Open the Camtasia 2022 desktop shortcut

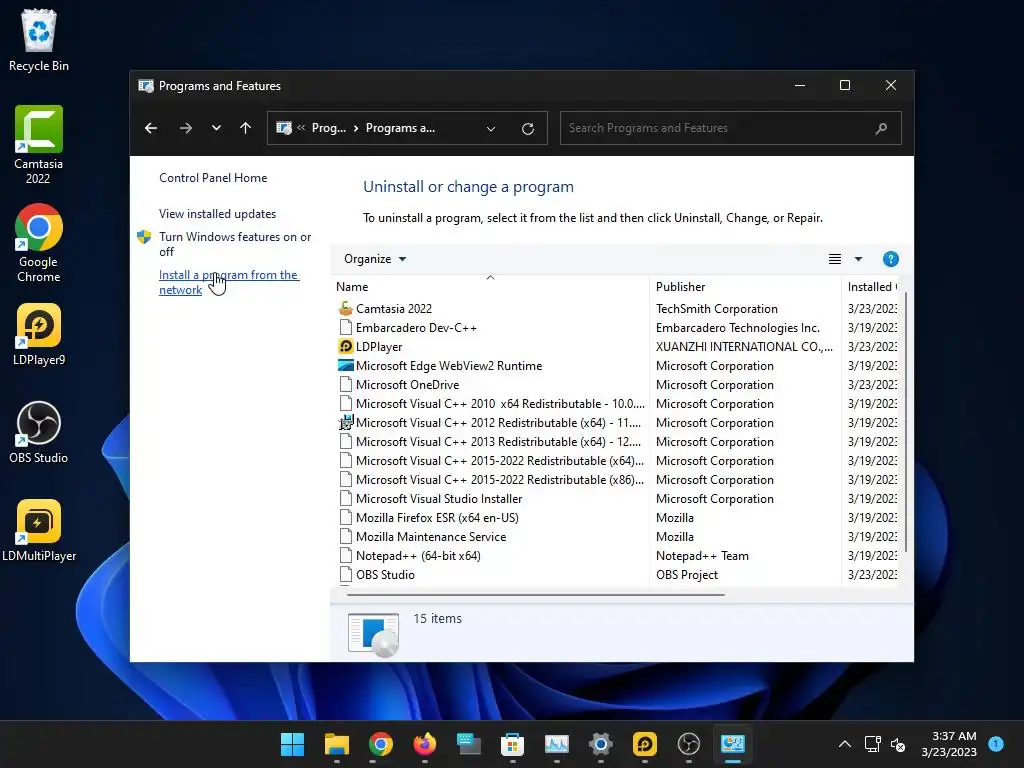[39, 144]
